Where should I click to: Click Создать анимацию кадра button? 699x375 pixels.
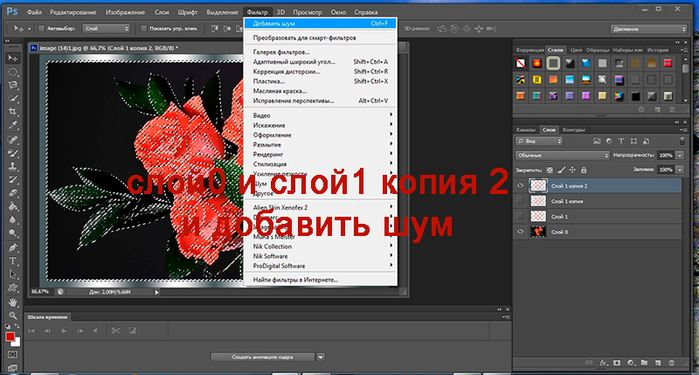tap(263, 357)
